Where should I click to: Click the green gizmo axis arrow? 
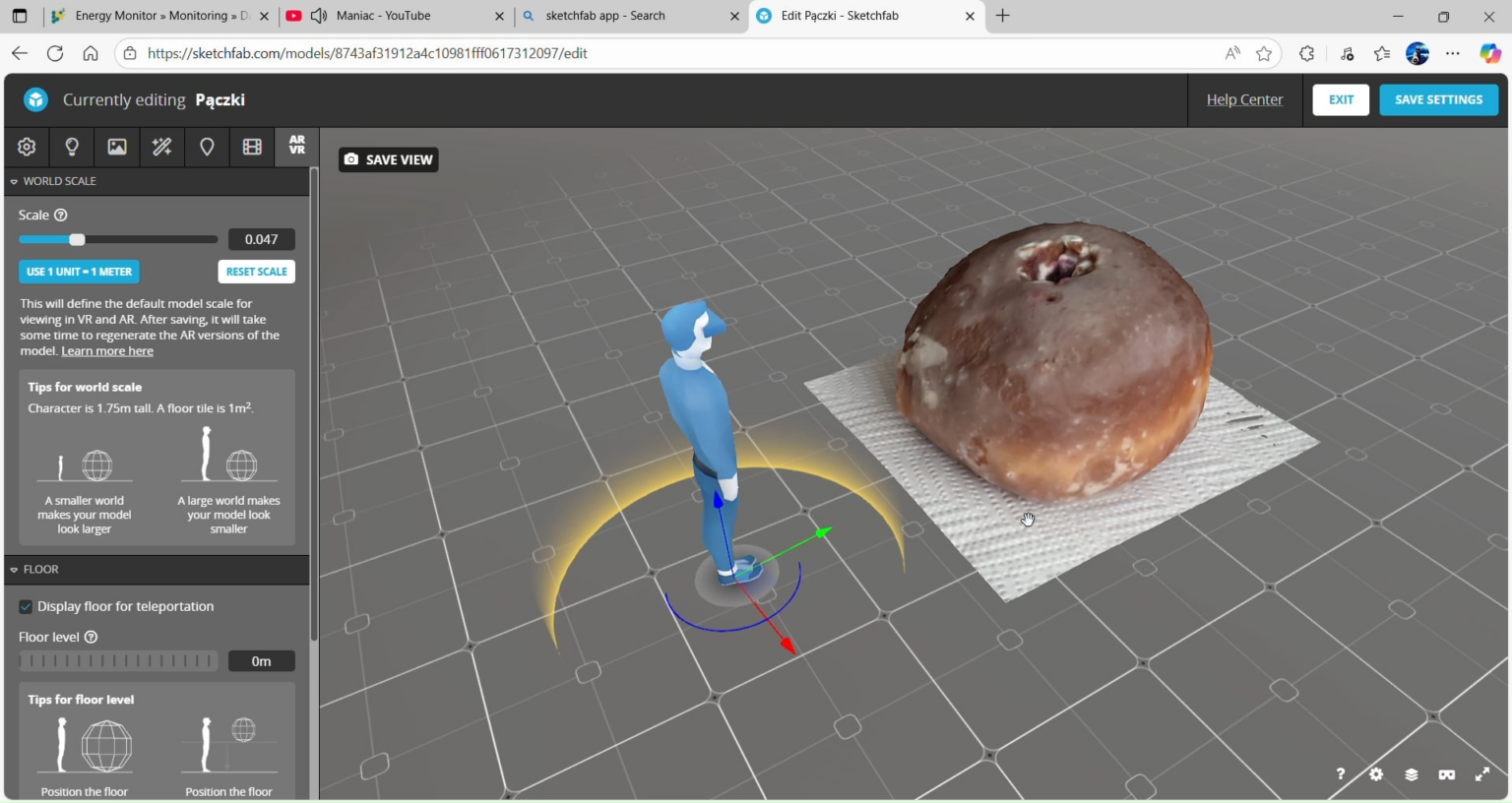click(823, 532)
